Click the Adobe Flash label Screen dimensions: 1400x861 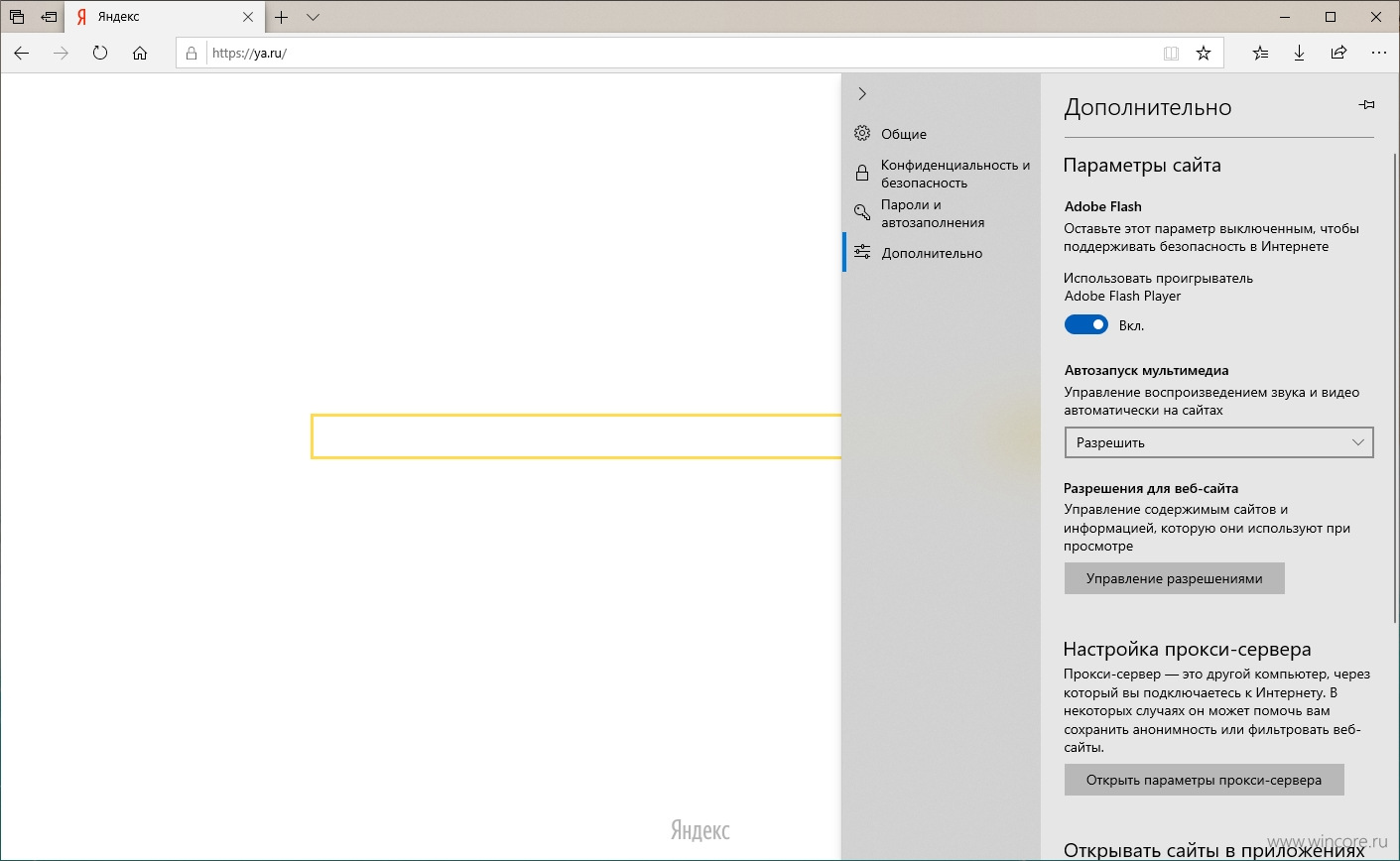(x=1103, y=206)
